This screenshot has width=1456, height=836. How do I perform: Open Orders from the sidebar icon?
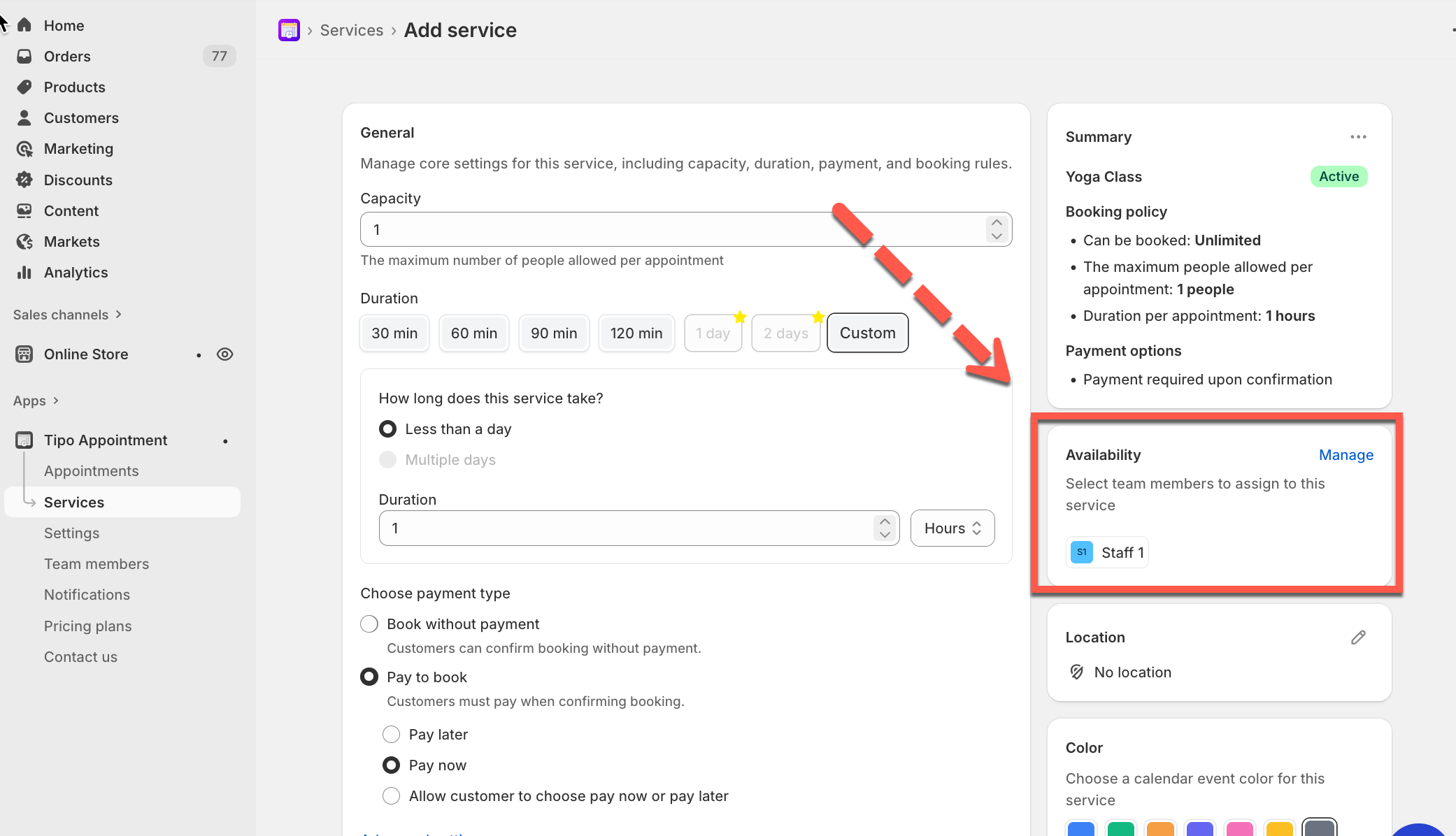point(24,56)
